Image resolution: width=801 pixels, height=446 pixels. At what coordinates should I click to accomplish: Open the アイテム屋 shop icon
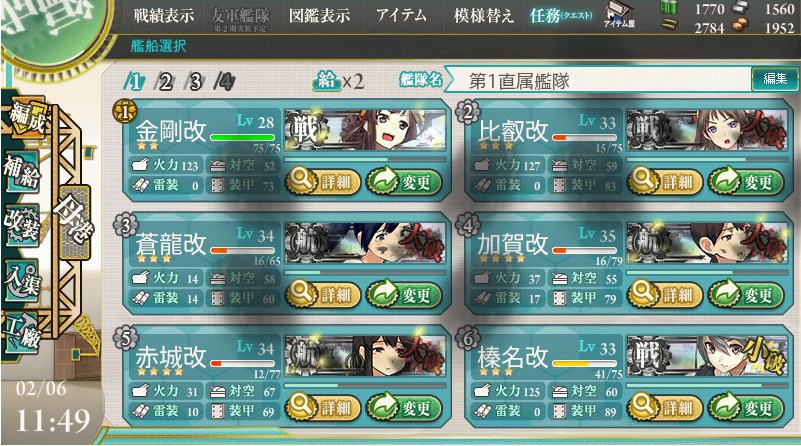click(619, 15)
